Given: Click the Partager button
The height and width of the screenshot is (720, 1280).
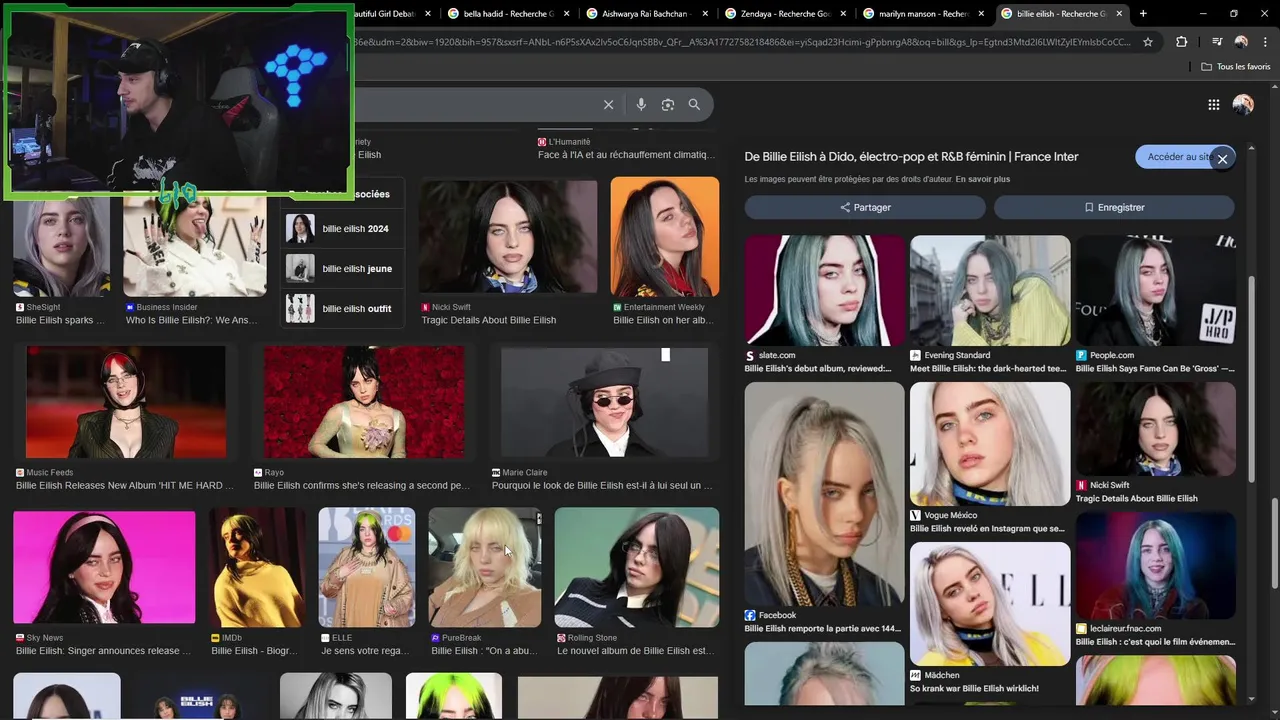Looking at the screenshot, I should tap(865, 207).
